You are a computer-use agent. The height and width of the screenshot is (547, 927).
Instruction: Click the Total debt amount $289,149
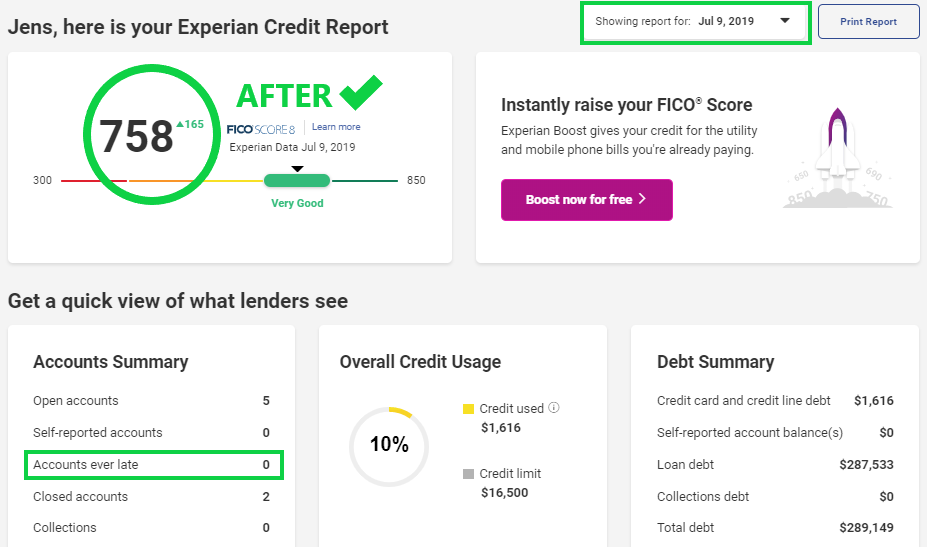click(x=866, y=527)
